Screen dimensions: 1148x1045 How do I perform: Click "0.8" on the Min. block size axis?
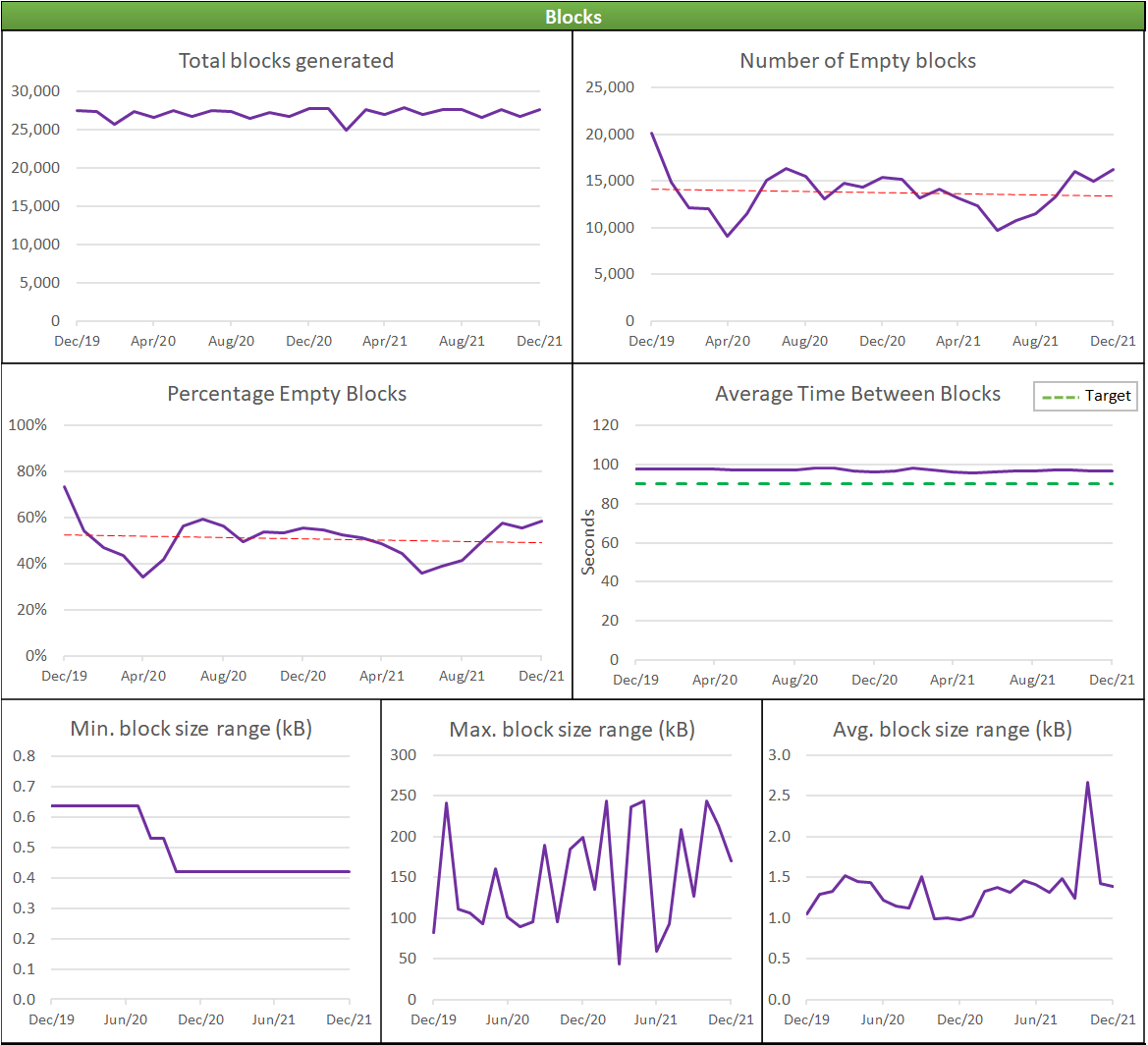point(25,756)
